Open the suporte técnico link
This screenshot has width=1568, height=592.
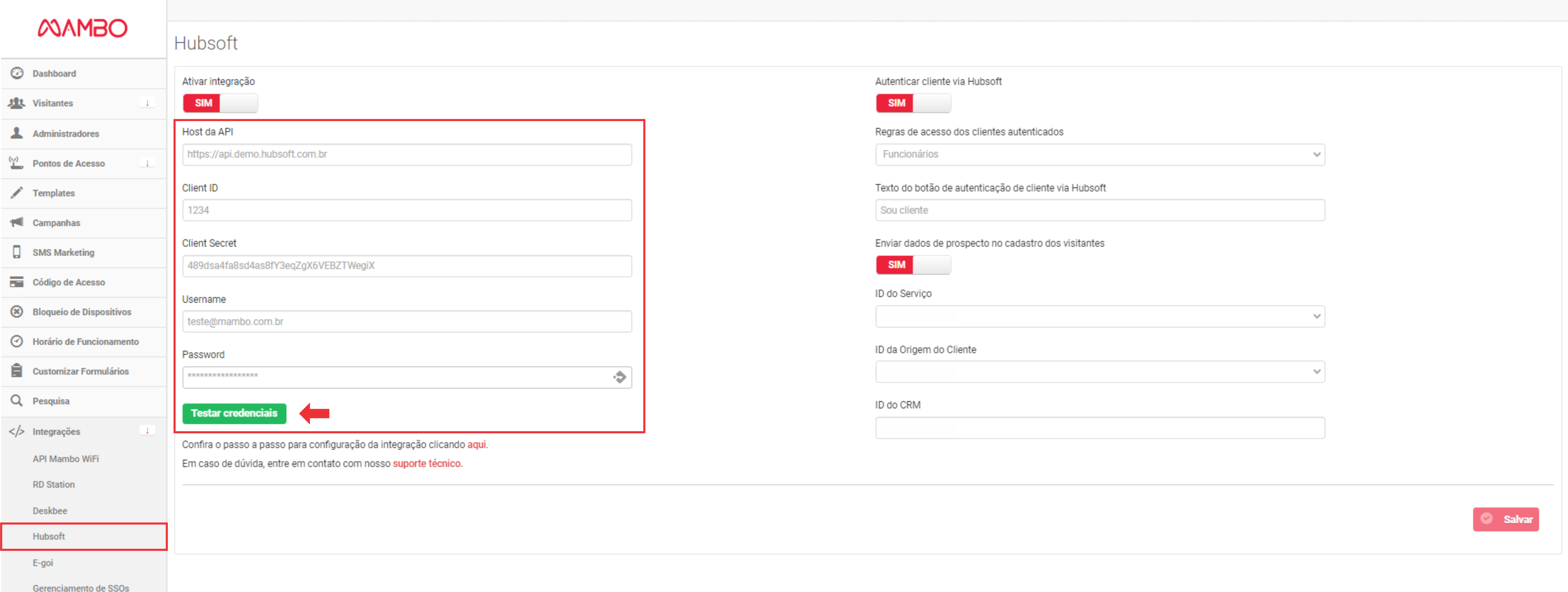click(x=427, y=464)
